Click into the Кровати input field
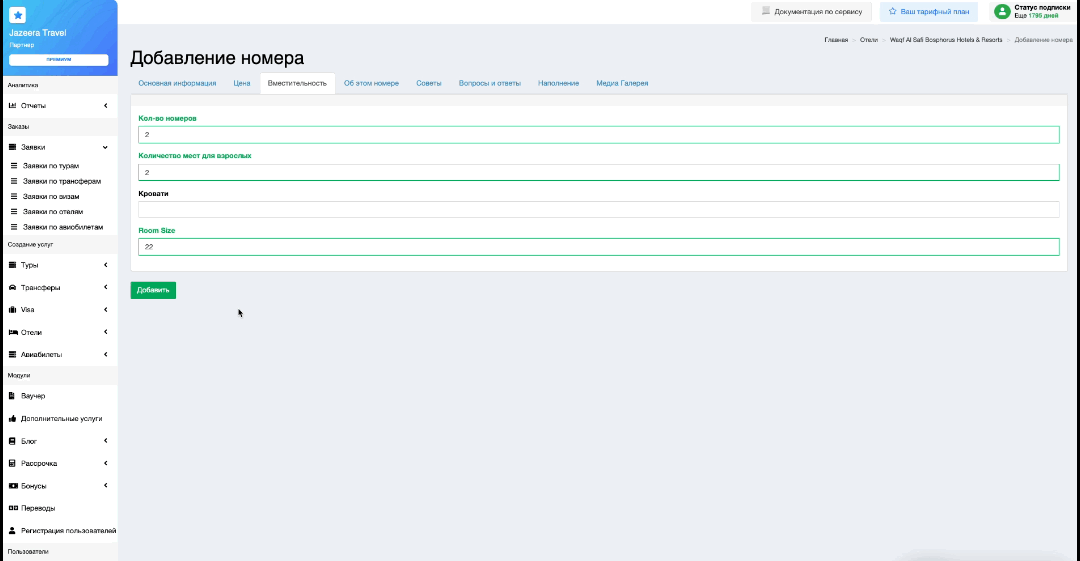The height and width of the screenshot is (561, 1080). pos(598,210)
